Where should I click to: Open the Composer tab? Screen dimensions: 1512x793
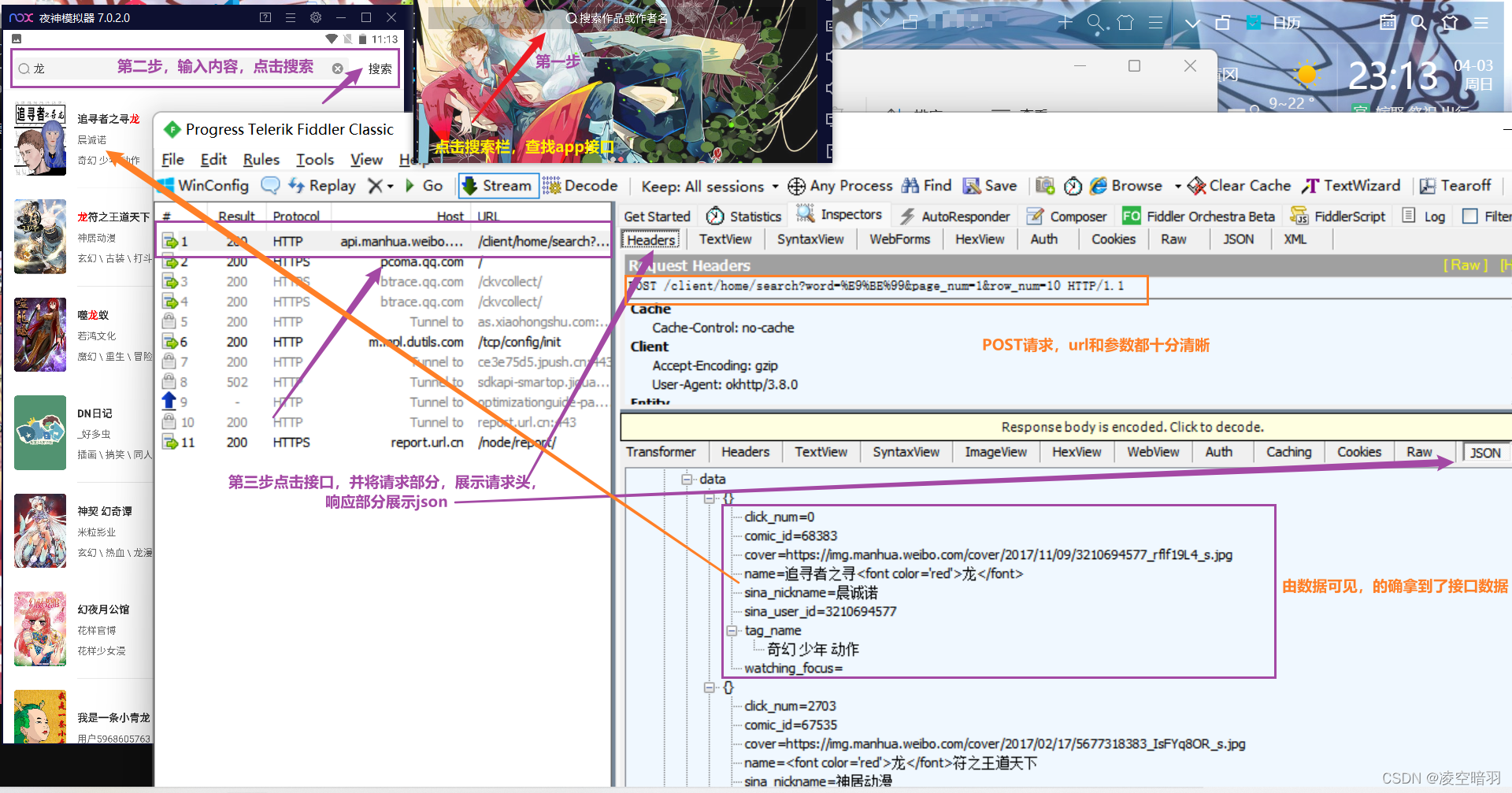pyautogui.click(x=1067, y=217)
